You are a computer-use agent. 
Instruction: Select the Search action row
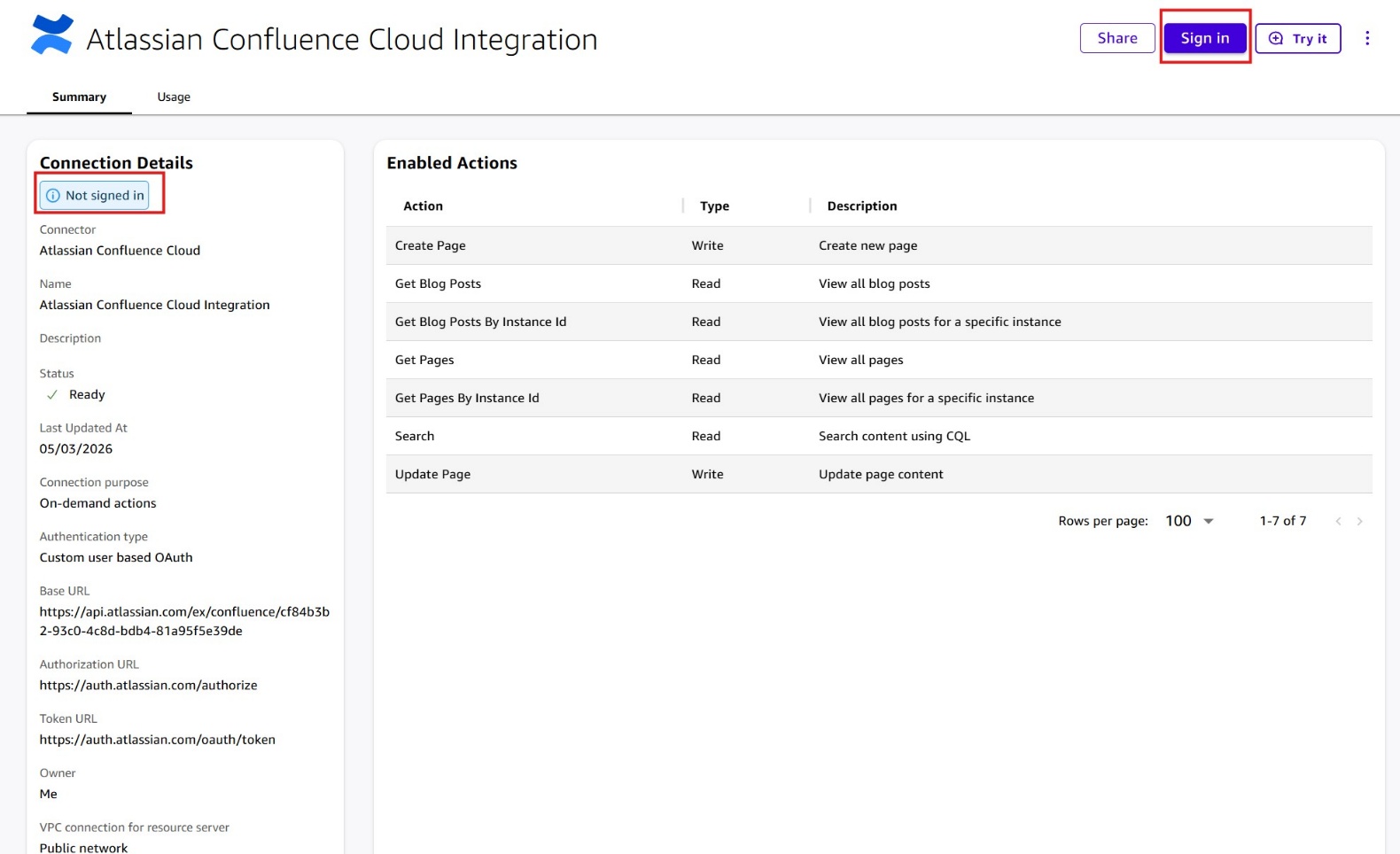pos(879,436)
